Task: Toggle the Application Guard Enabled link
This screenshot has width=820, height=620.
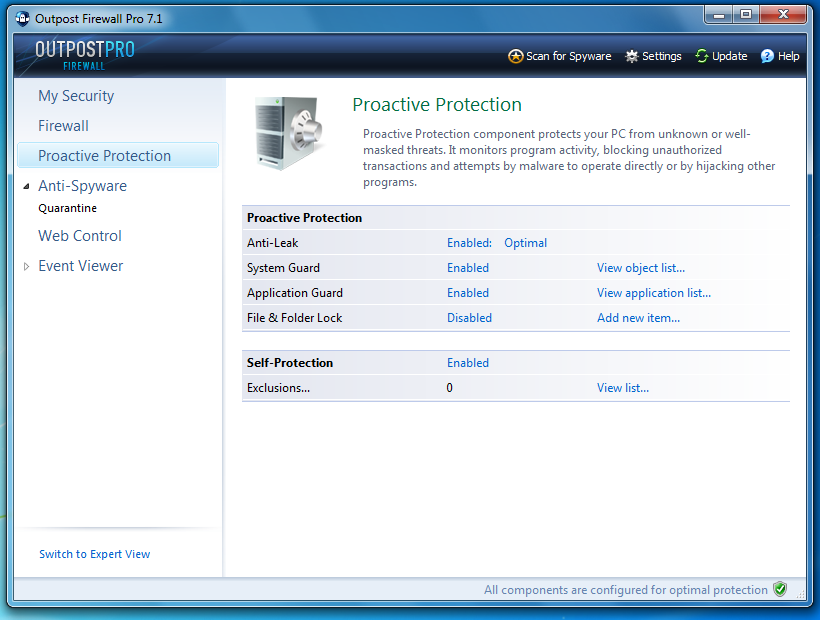Action: tap(468, 293)
